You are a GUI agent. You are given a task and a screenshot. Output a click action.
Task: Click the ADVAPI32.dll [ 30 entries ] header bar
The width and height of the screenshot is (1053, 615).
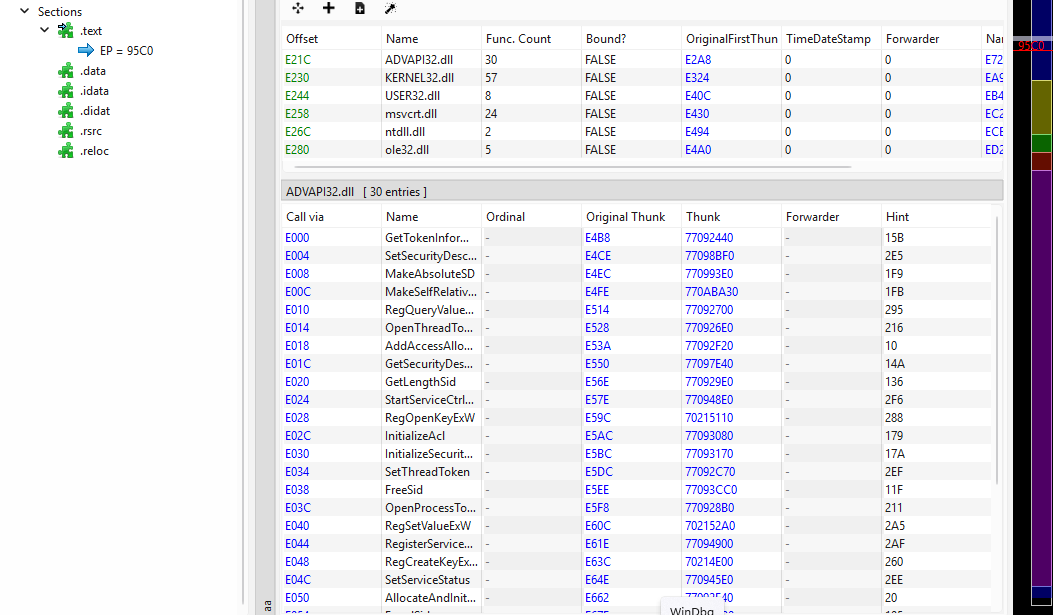642,191
